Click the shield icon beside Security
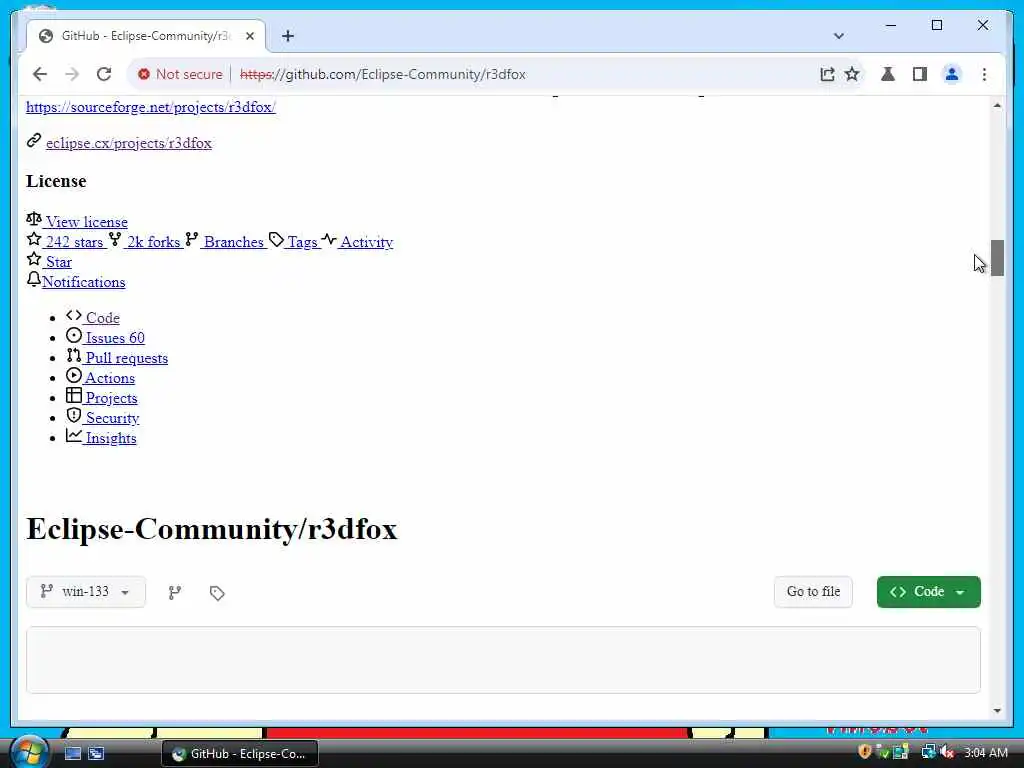Screen dimensions: 1024x768 74,415
